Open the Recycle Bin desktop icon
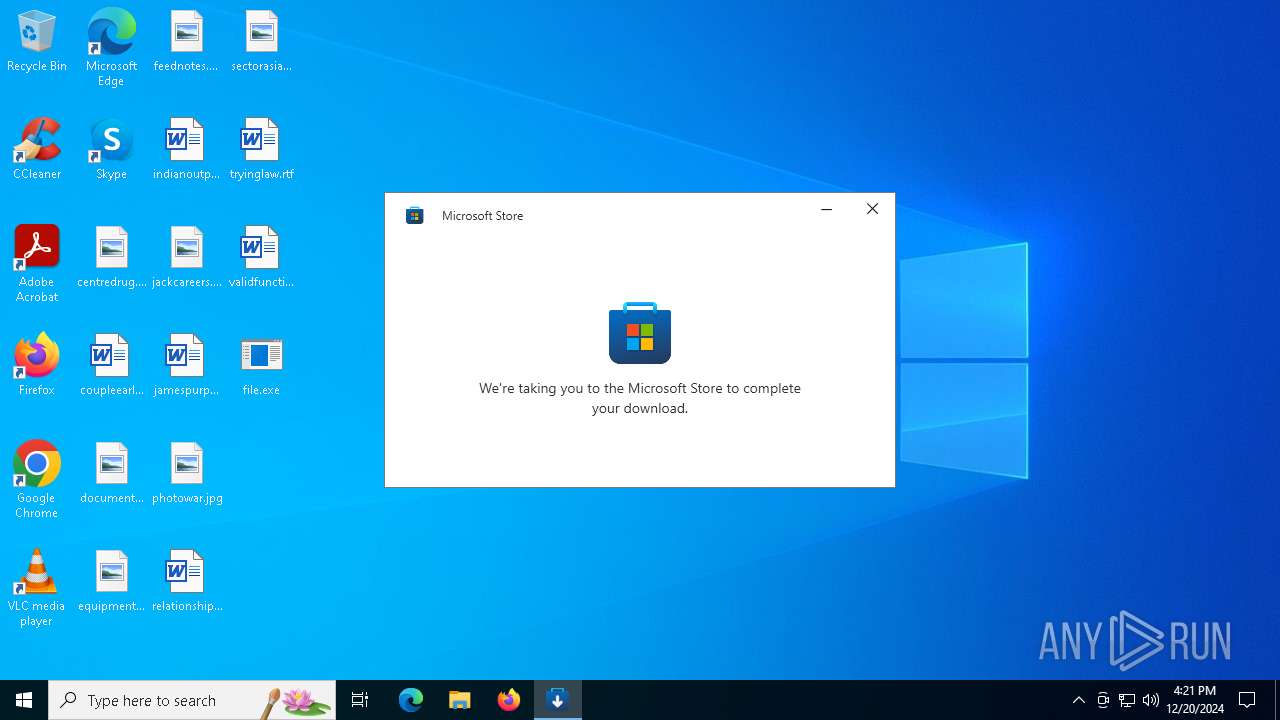1280x720 pixels. click(x=37, y=42)
